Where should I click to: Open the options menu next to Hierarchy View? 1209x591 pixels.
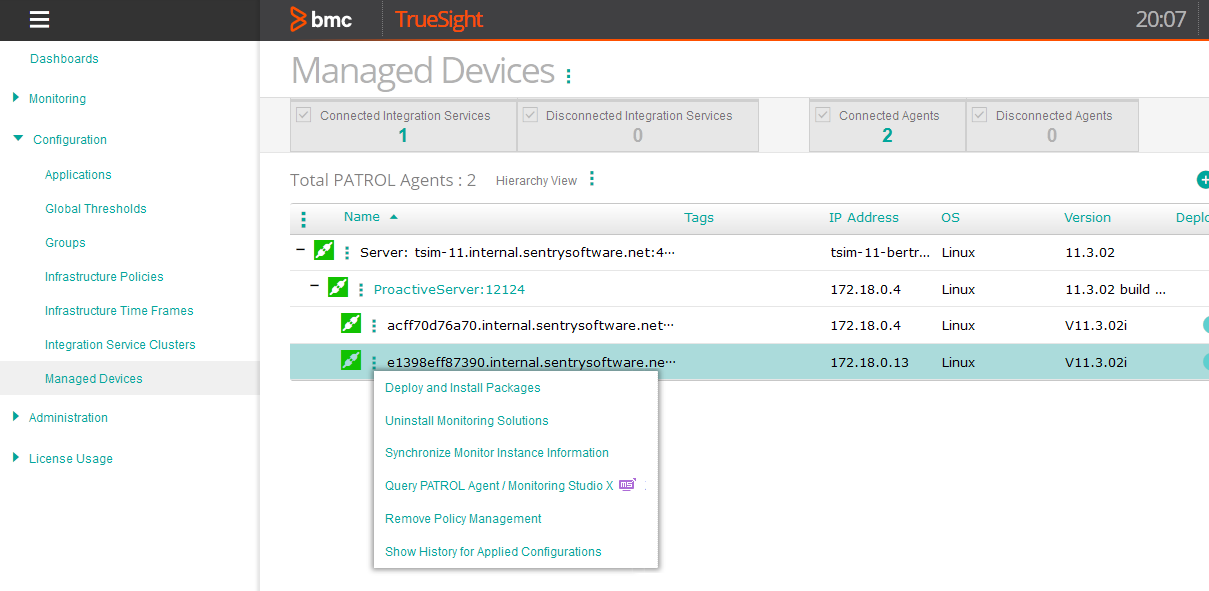(594, 178)
